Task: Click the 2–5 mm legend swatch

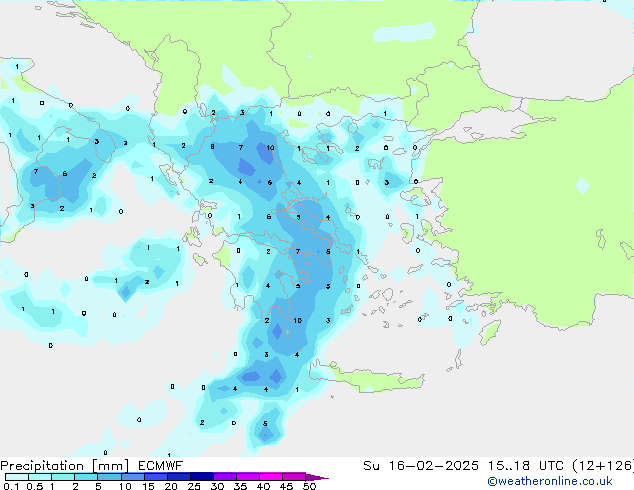Action: (86, 477)
